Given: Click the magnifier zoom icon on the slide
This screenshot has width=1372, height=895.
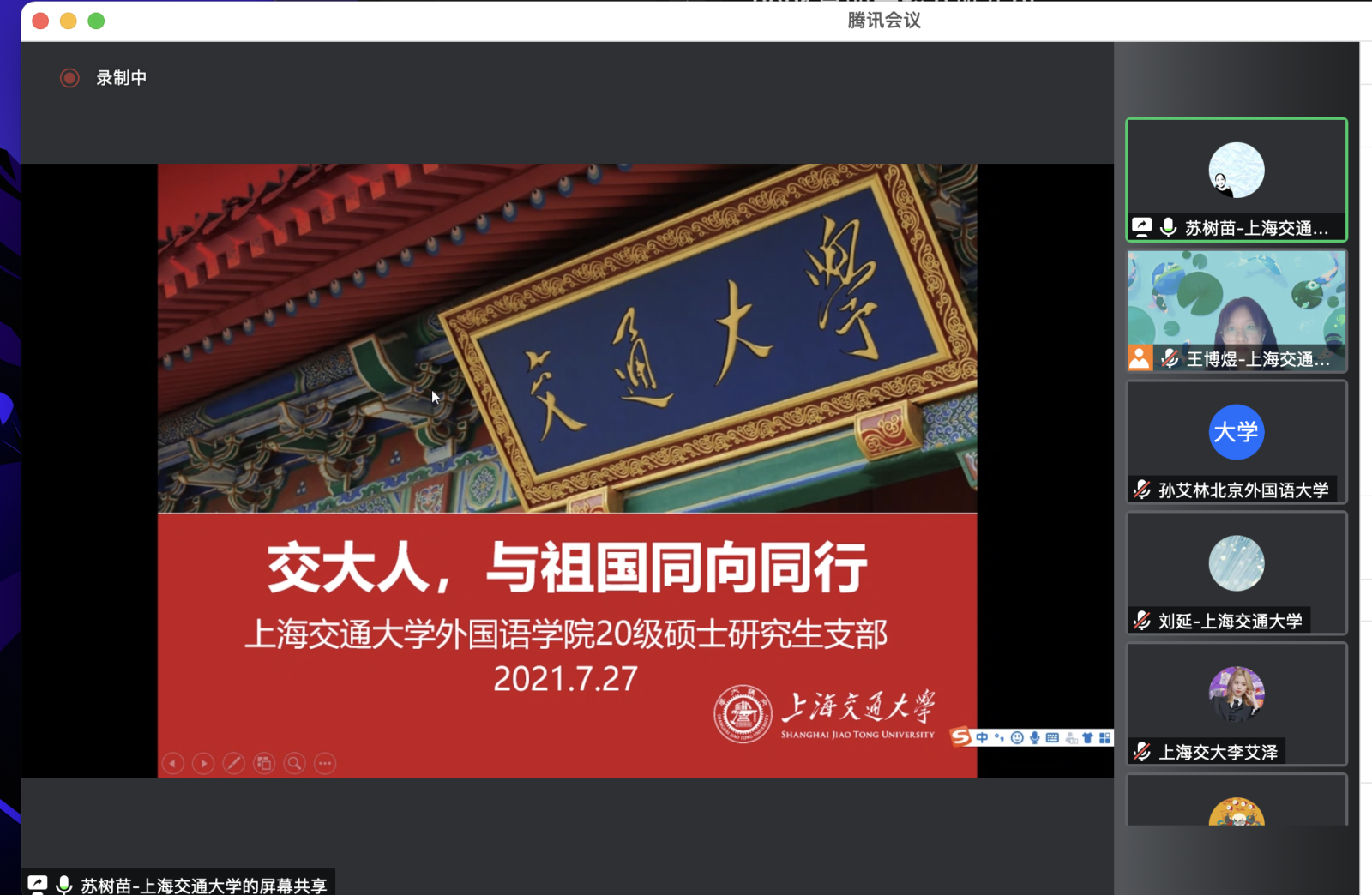Looking at the screenshot, I should pyautogui.click(x=294, y=763).
